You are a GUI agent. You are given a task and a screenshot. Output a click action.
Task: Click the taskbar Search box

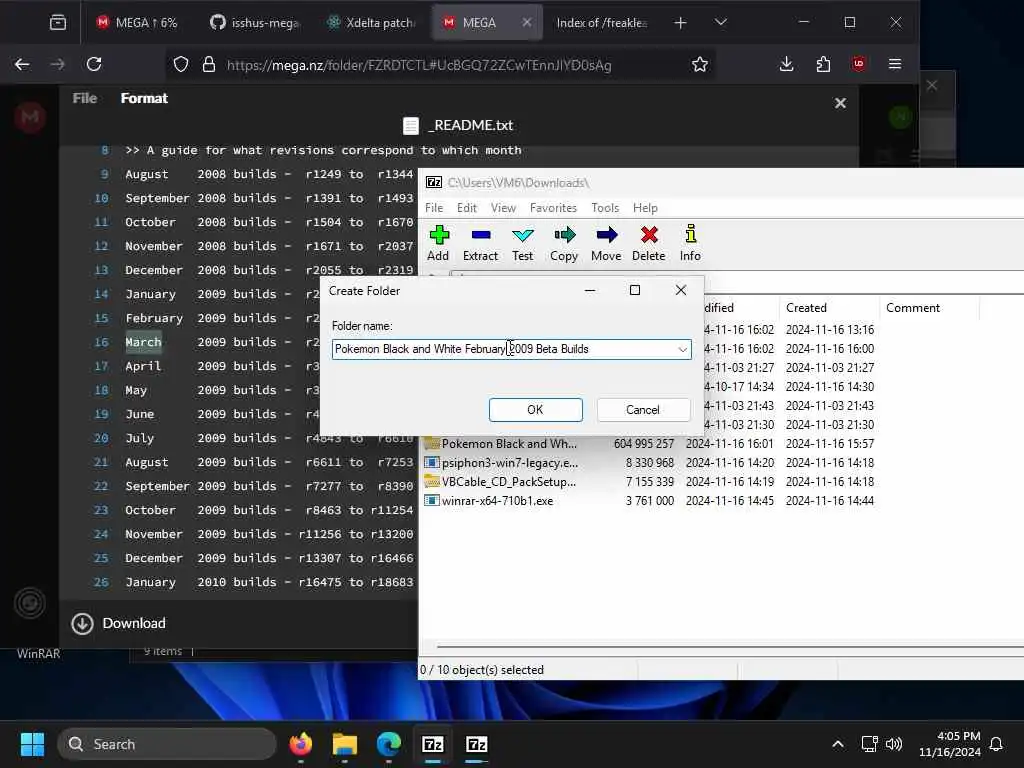point(167,744)
